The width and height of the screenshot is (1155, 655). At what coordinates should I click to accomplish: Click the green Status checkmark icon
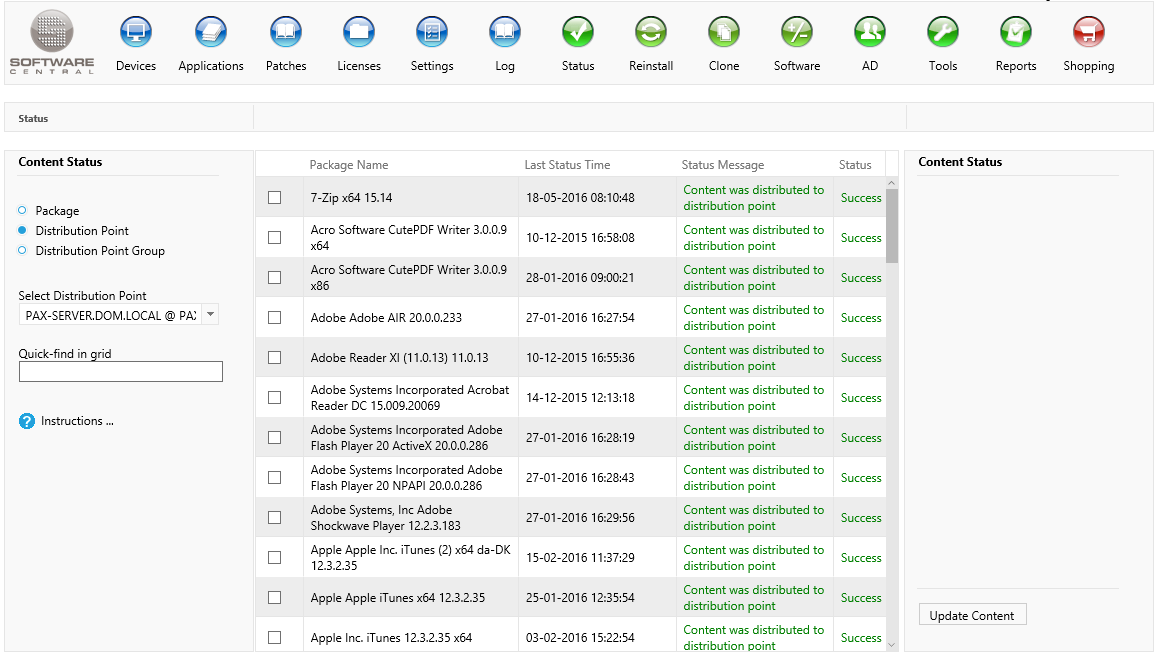pos(578,32)
